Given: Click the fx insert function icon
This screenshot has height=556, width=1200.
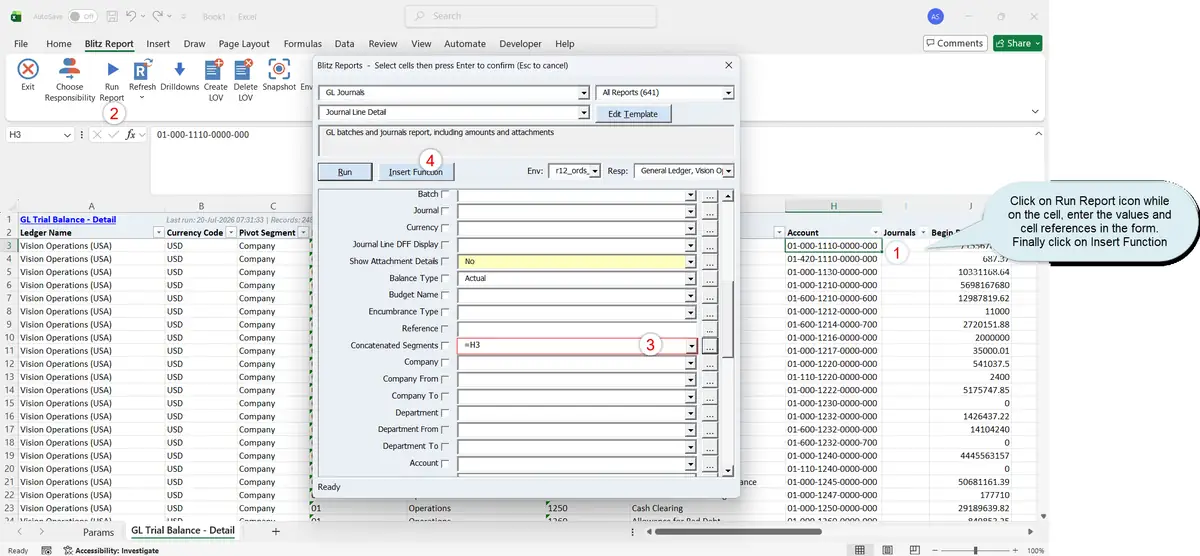Looking at the screenshot, I should (131, 135).
